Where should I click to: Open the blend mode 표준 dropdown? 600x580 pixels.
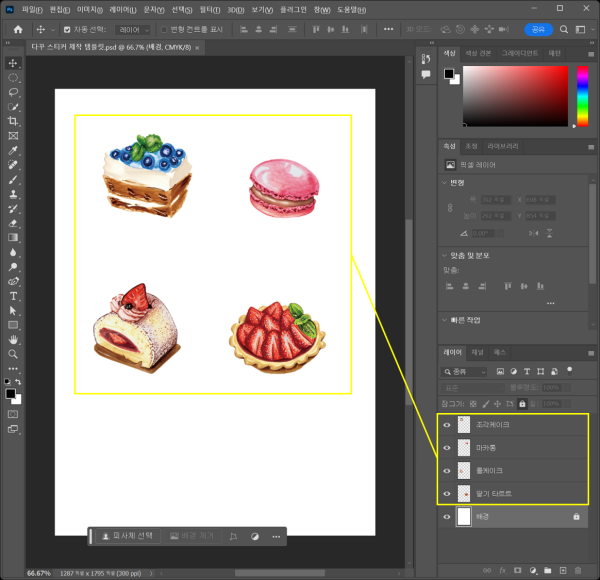[x=473, y=388]
